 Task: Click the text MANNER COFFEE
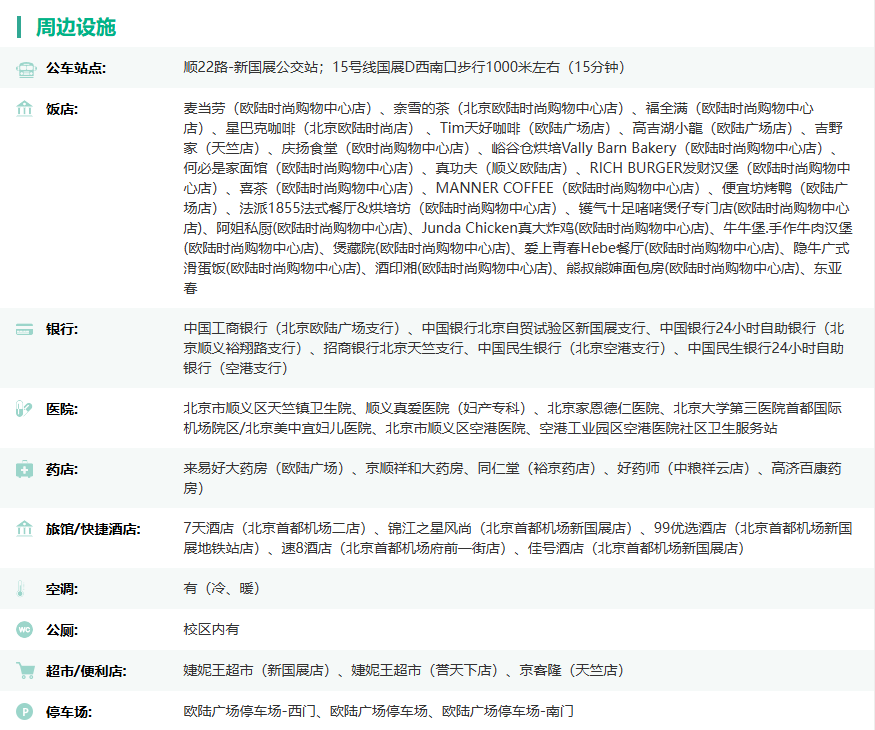(x=495, y=189)
